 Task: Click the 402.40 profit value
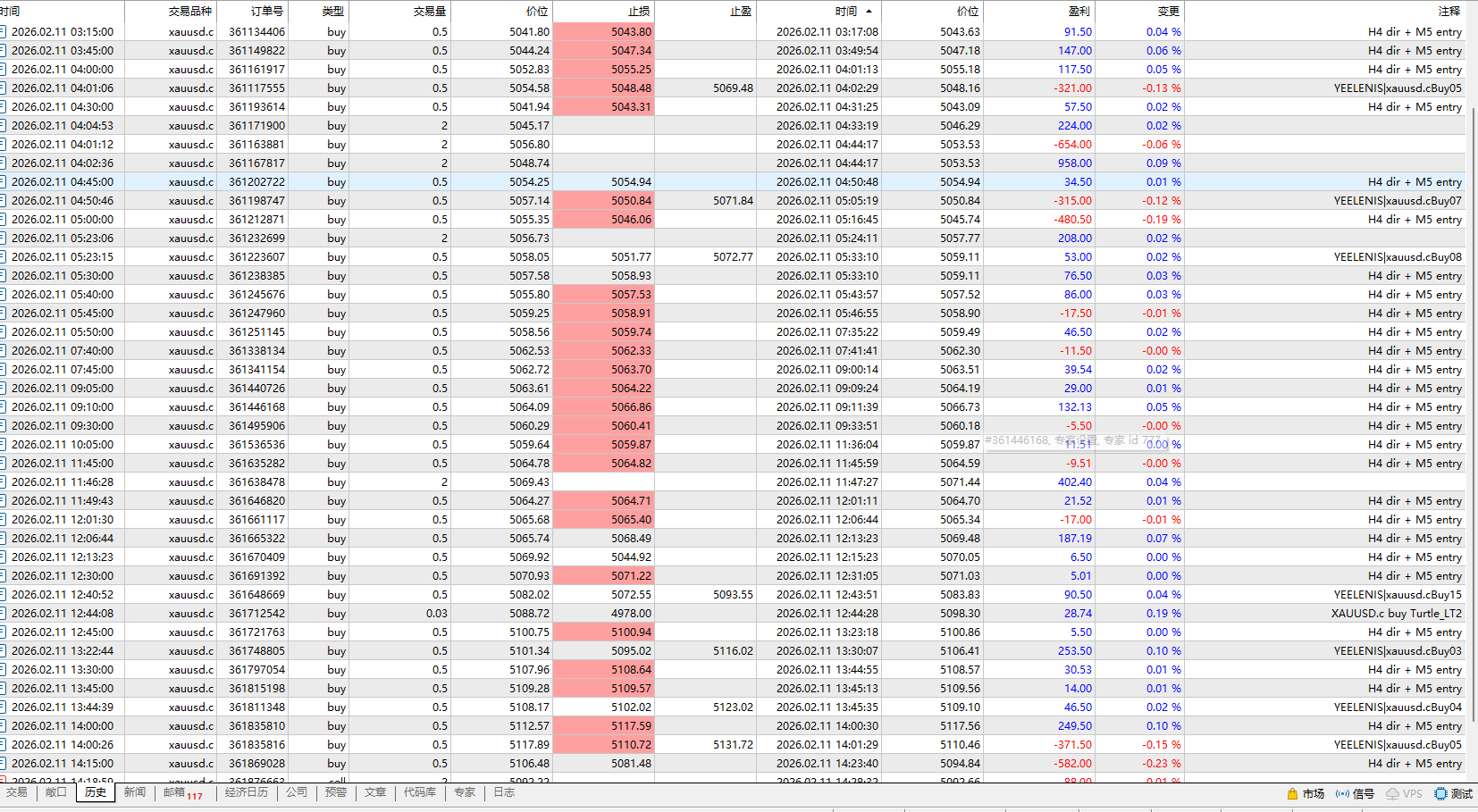(1075, 481)
